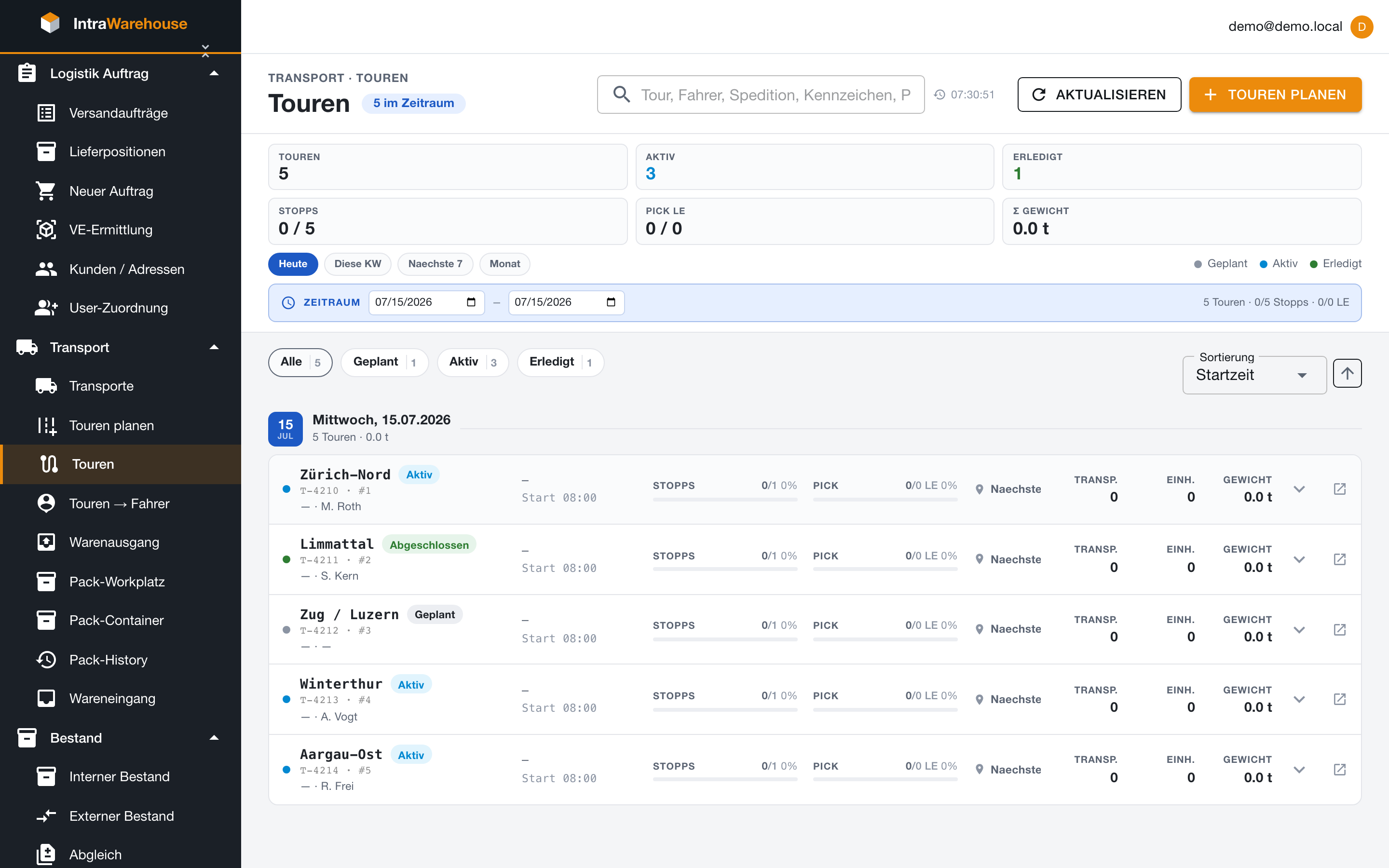Click the ascending sort direction arrow button

(x=1347, y=374)
